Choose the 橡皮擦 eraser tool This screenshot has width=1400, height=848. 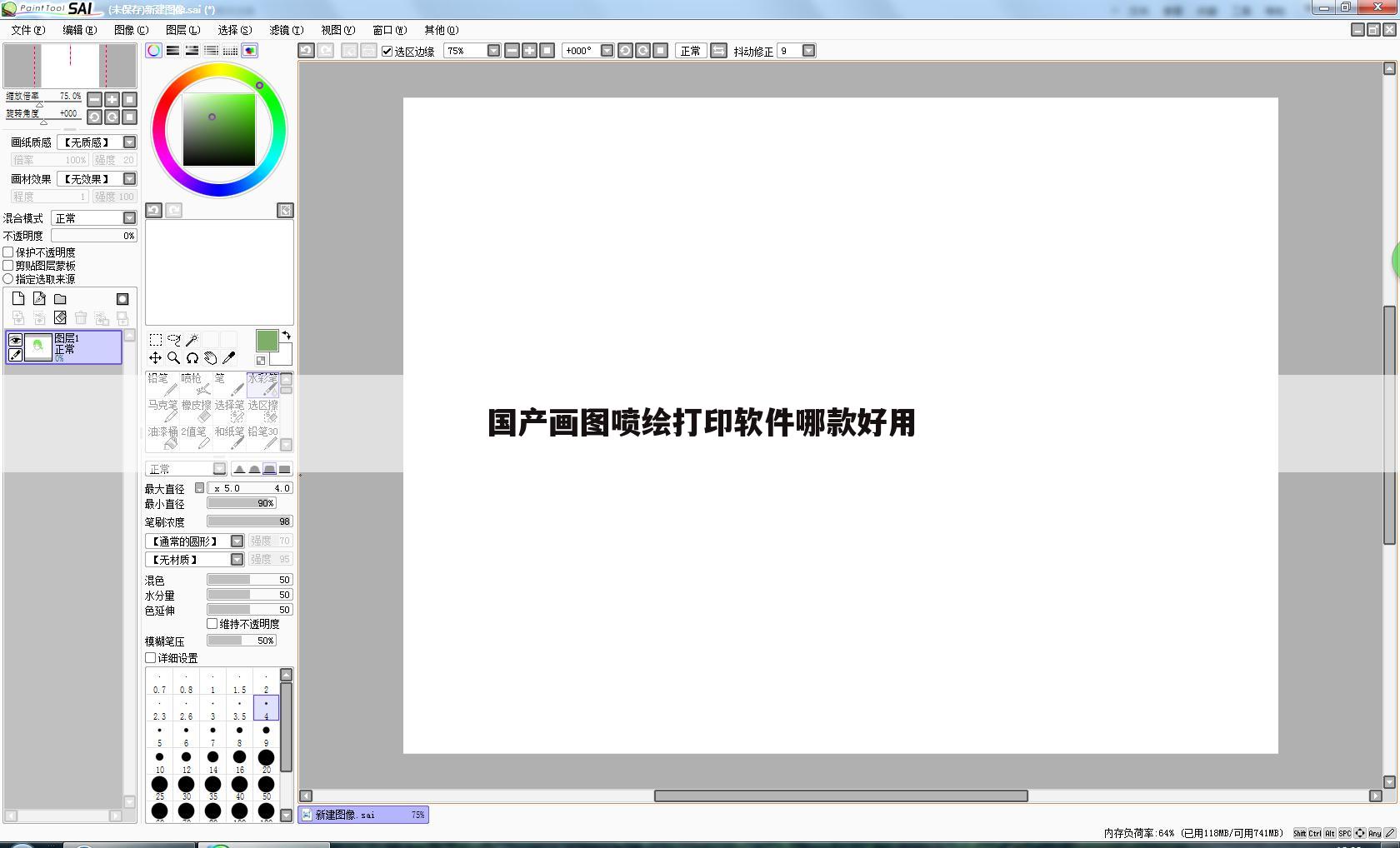pyautogui.click(x=196, y=412)
